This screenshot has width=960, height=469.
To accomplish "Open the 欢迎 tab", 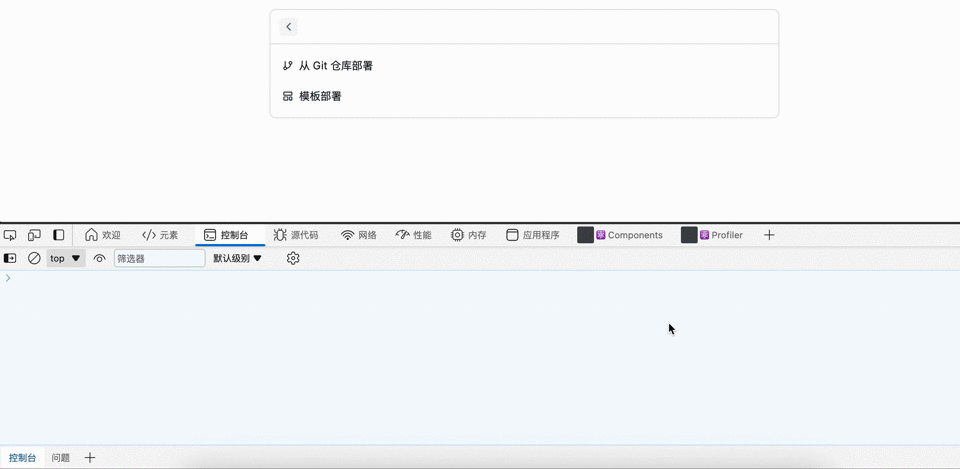I will pyautogui.click(x=103, y=235).
